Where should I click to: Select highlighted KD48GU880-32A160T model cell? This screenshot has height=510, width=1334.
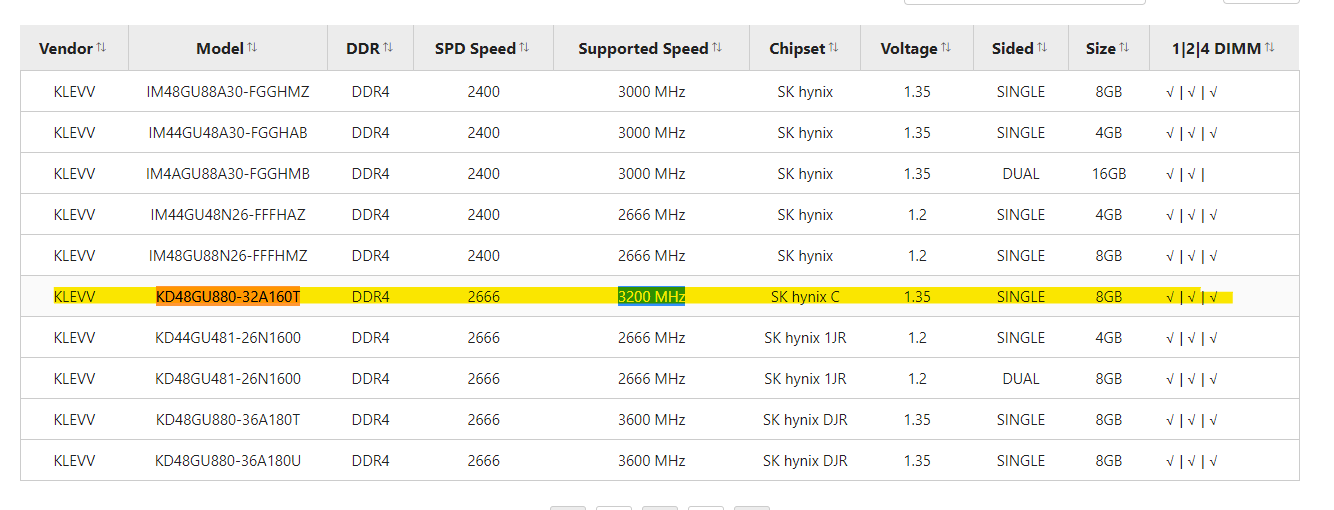(228, 297)
